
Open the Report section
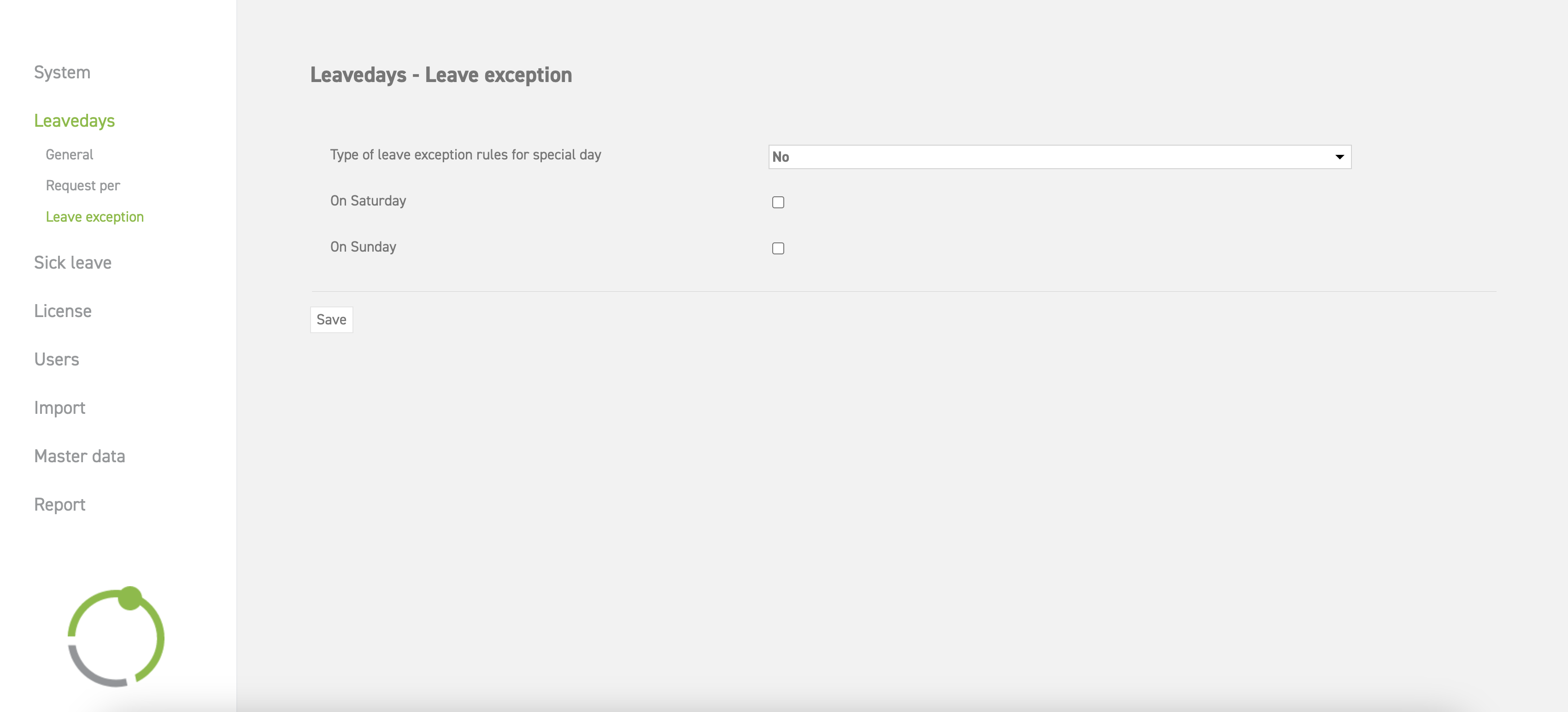(59, 505)
